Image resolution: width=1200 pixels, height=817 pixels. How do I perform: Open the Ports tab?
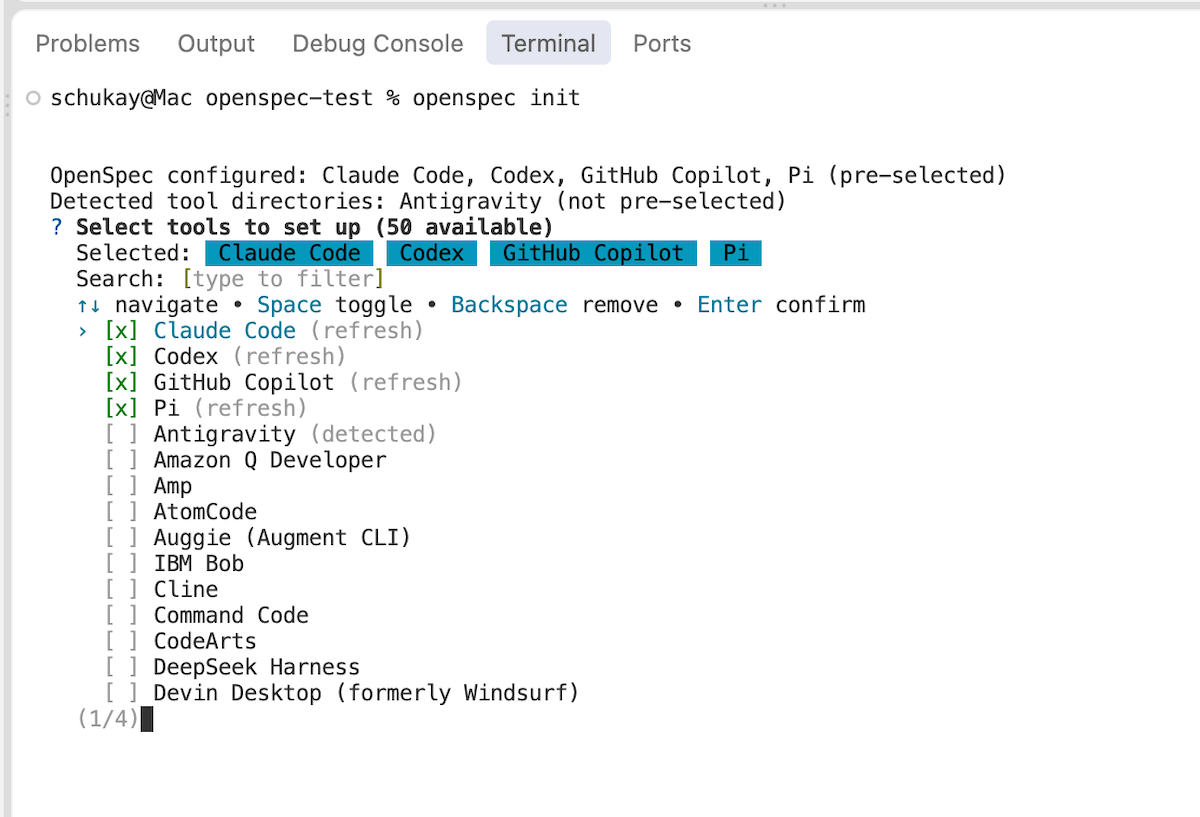(662, 44)
